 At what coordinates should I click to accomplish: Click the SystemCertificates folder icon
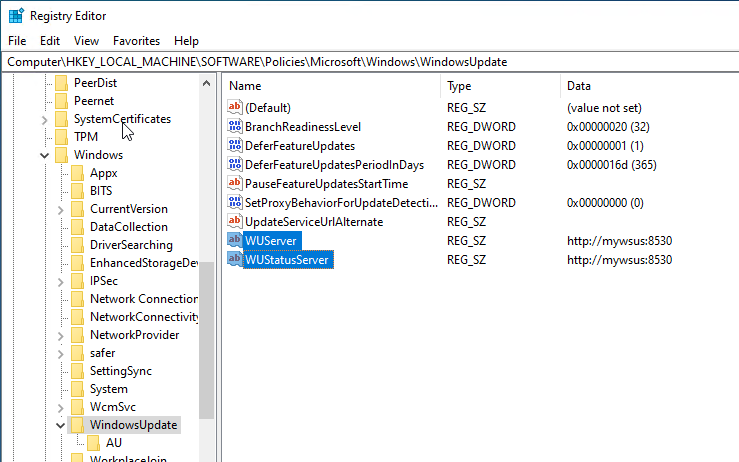pyautogui.click(x=61, y=119)
